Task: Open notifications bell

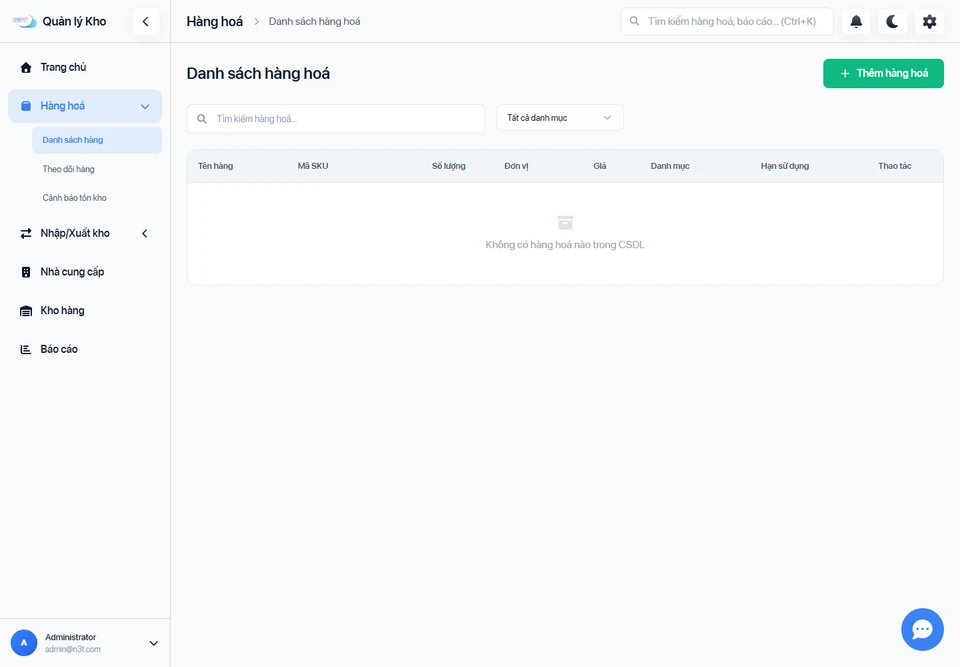Action: tap(856, 21)
